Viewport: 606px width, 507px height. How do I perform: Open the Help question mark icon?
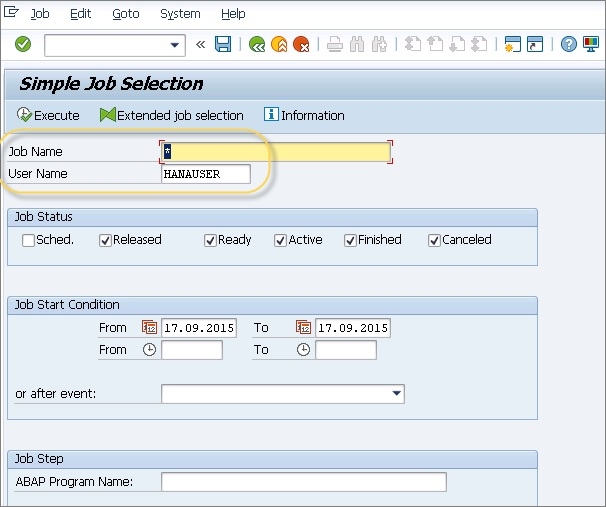coord(568,44)
